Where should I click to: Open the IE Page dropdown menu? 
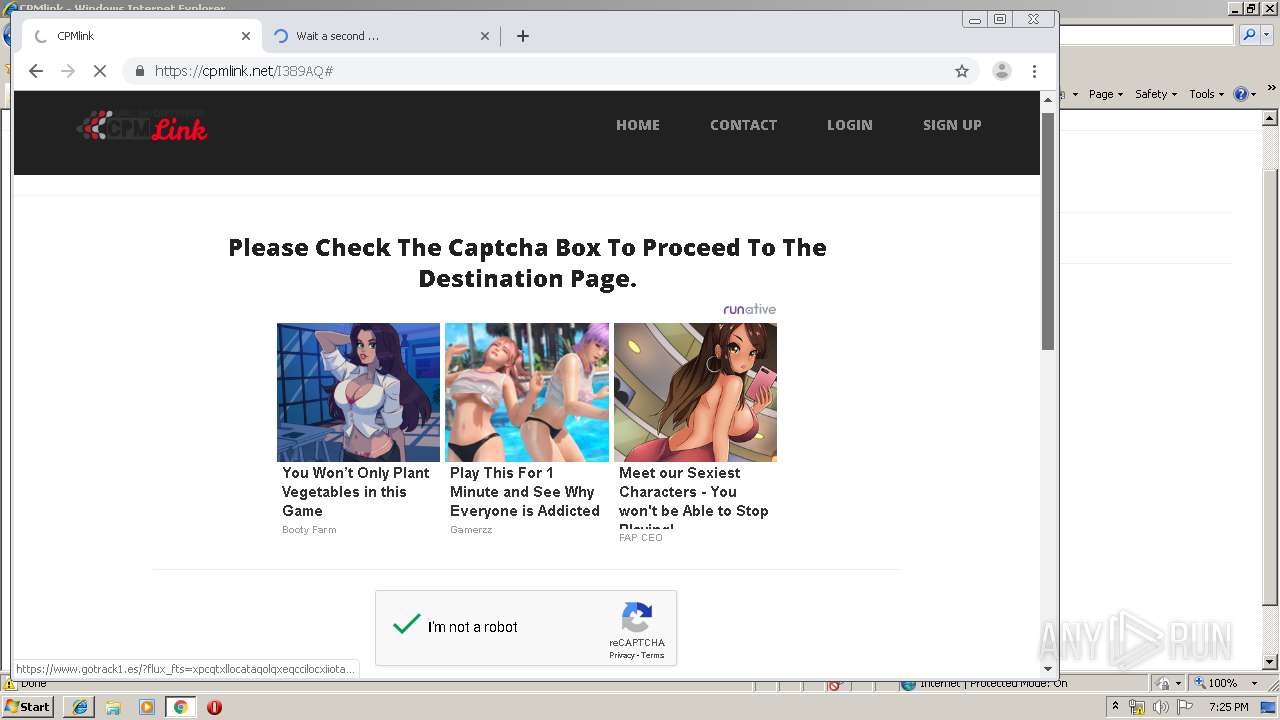(1106, 94)
